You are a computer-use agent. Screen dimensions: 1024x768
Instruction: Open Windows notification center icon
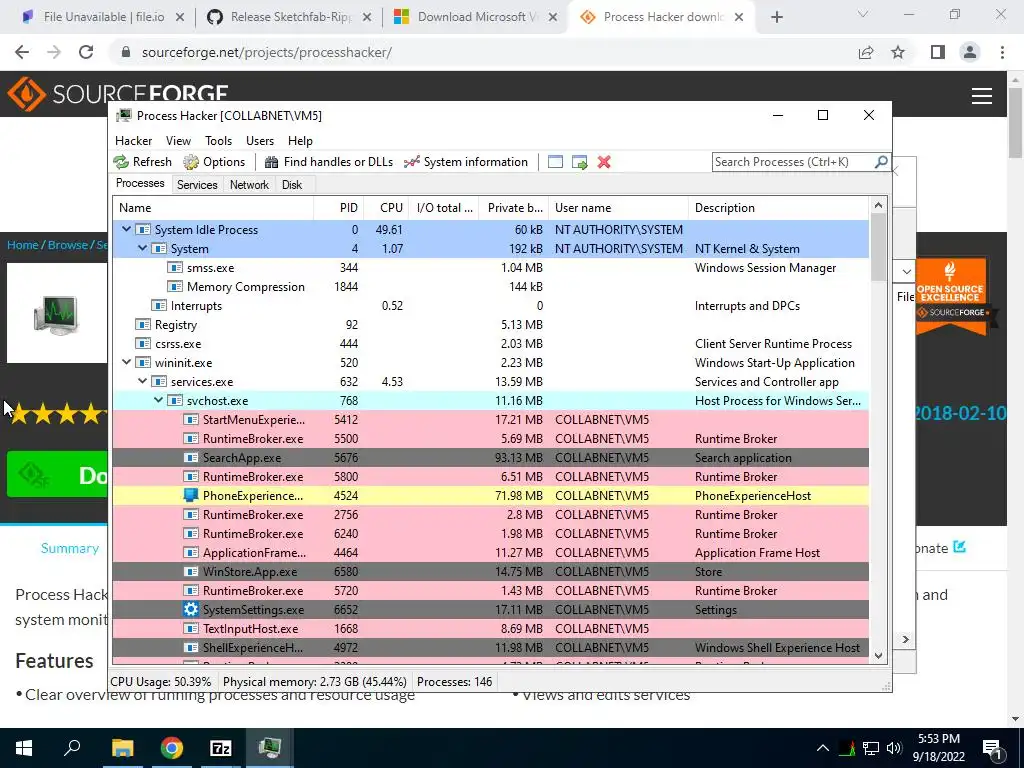pyautogui.click(x=992, y=748)
